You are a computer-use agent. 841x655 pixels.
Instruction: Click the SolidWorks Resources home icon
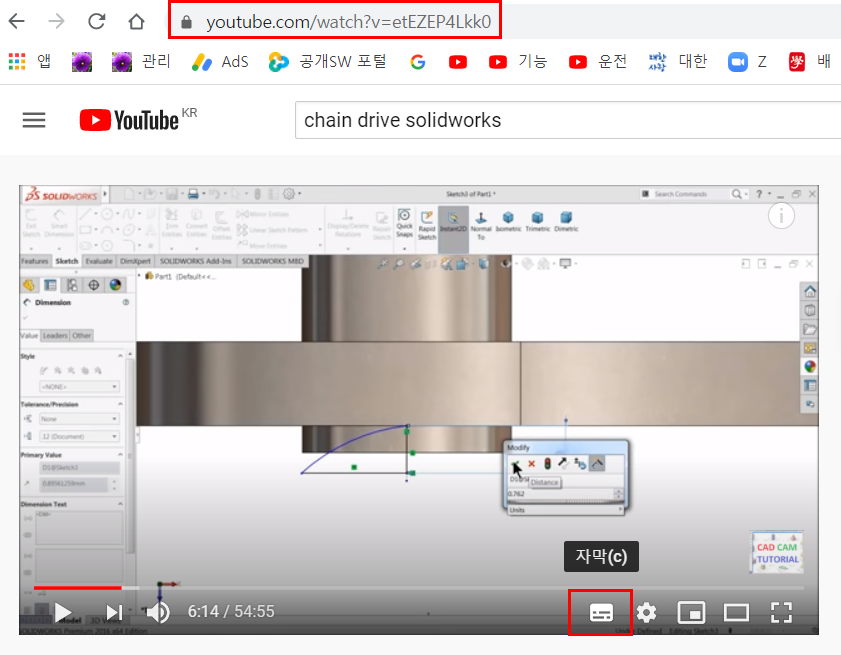(x=810, y=292)
